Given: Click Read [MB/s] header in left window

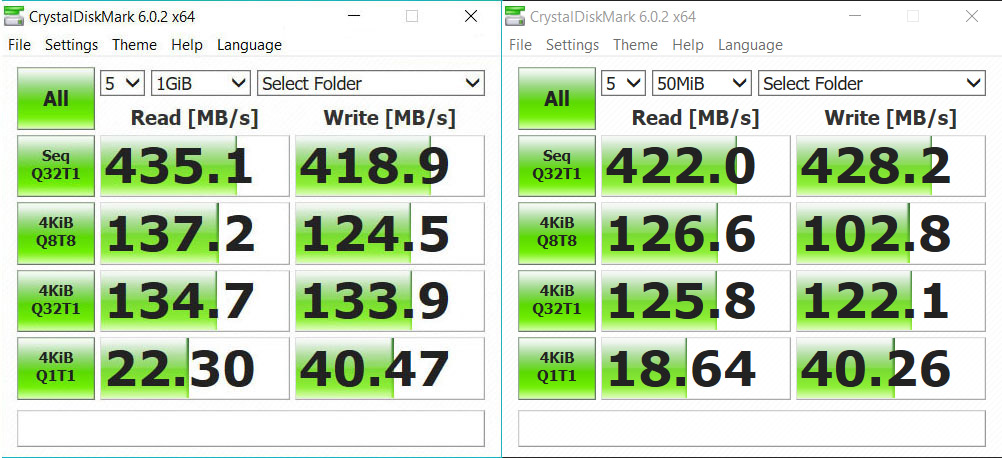Looking at the screenshot, I should [x=194, y=118].
